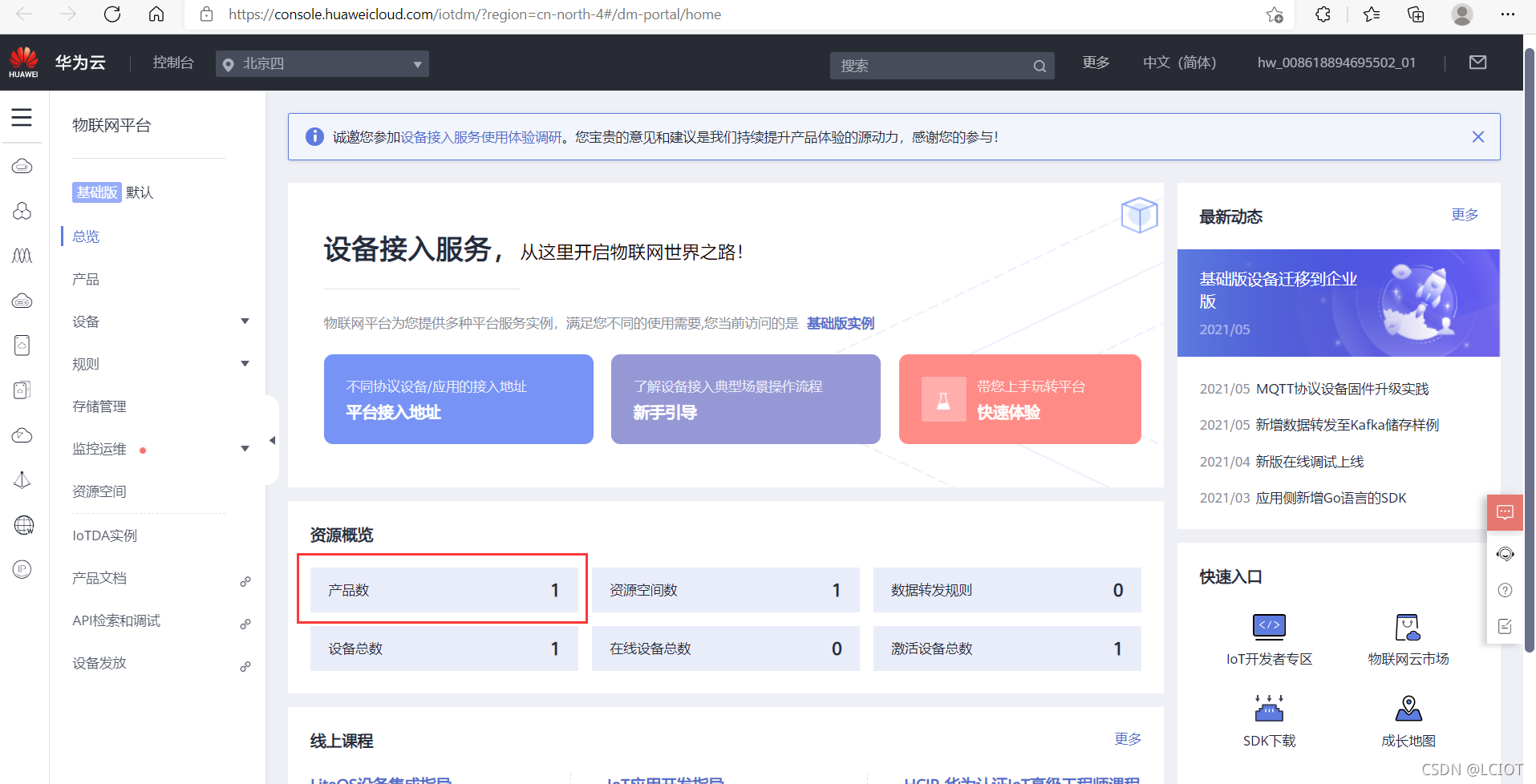Open IoT开发者专区 quick entry icon
Screen dimensions: 1536x784
point(1269,626)
